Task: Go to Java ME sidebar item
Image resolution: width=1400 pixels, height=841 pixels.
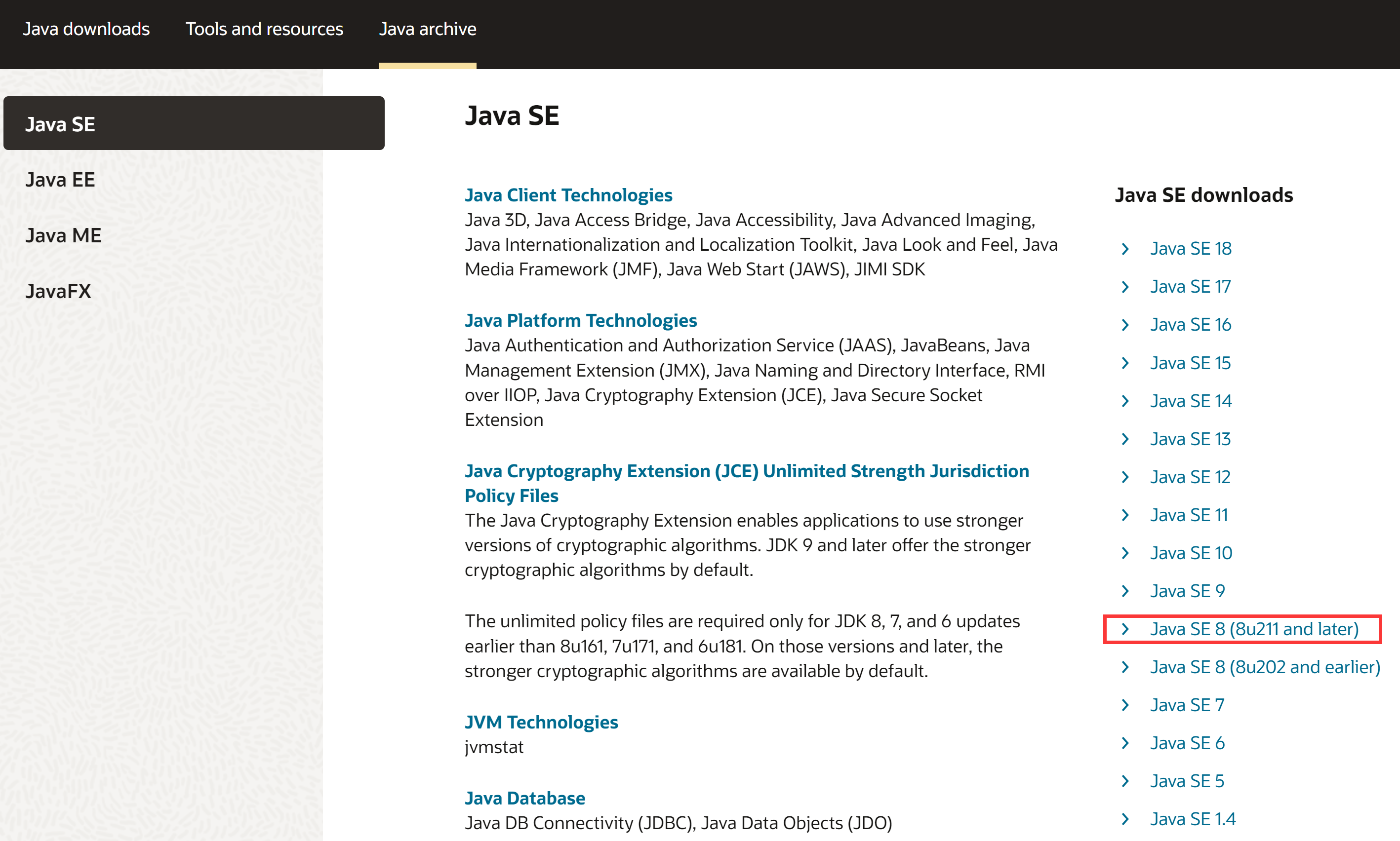Action: click(x=64, y=235)
